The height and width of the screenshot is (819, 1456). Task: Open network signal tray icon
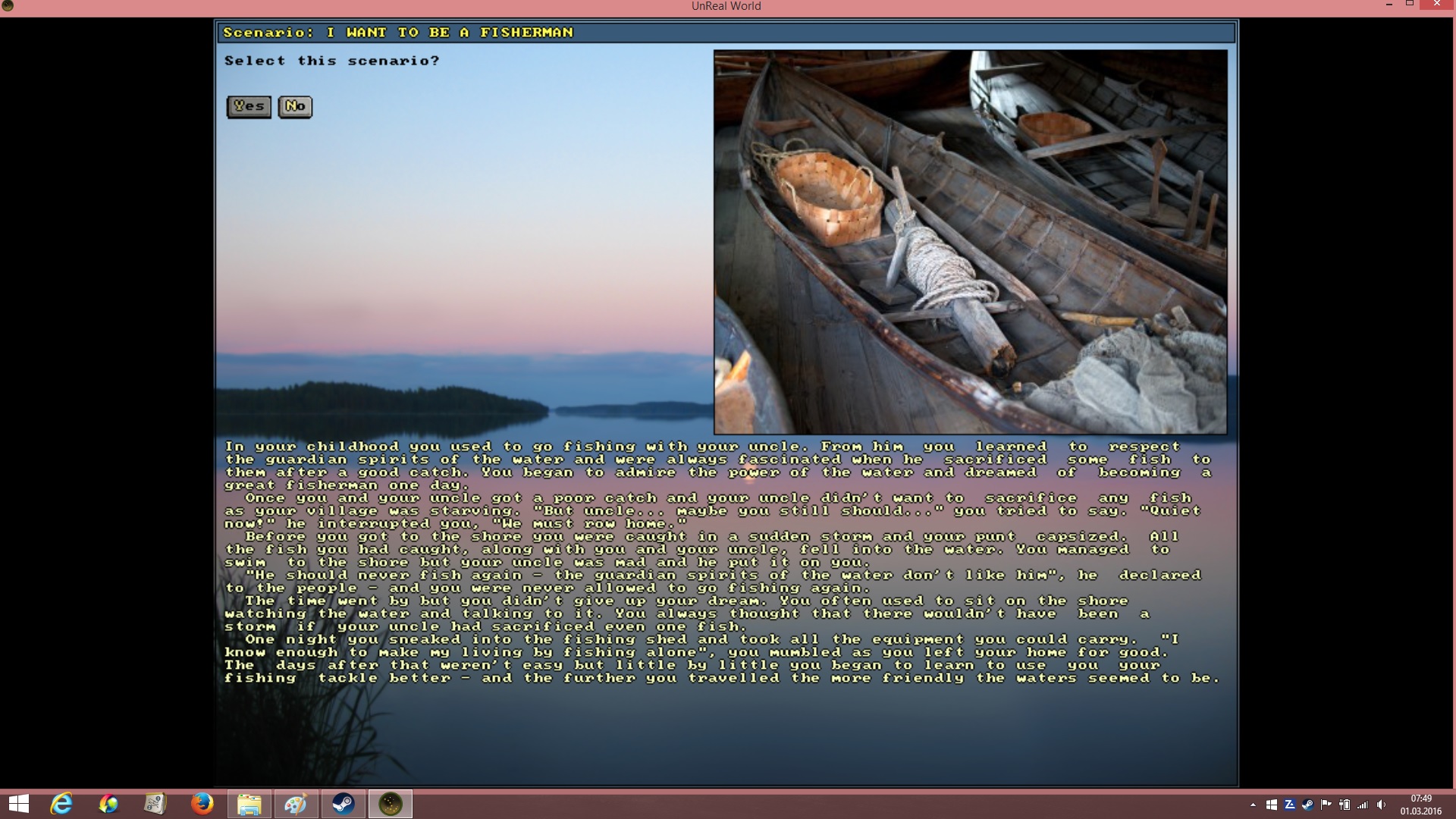click(x=1363, y=805)
